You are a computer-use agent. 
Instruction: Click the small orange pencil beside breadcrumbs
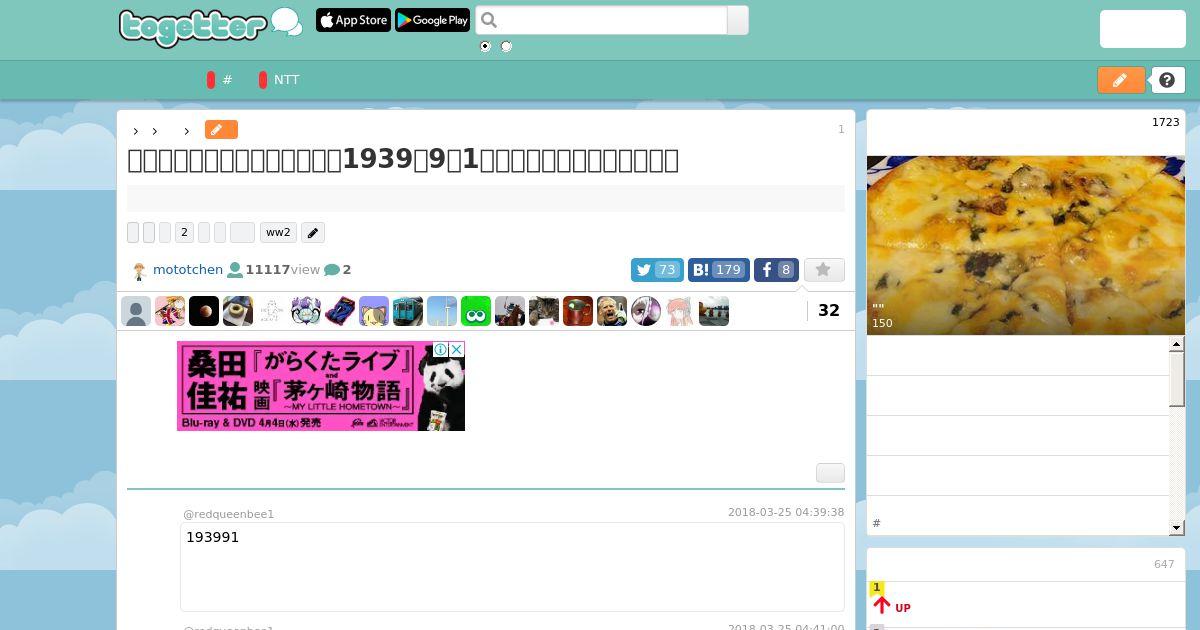pos(221,130)
